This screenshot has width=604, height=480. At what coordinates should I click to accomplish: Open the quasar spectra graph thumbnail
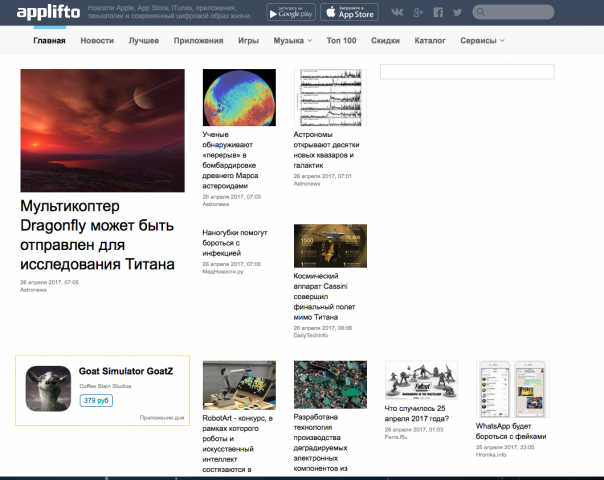click(330, 97)
